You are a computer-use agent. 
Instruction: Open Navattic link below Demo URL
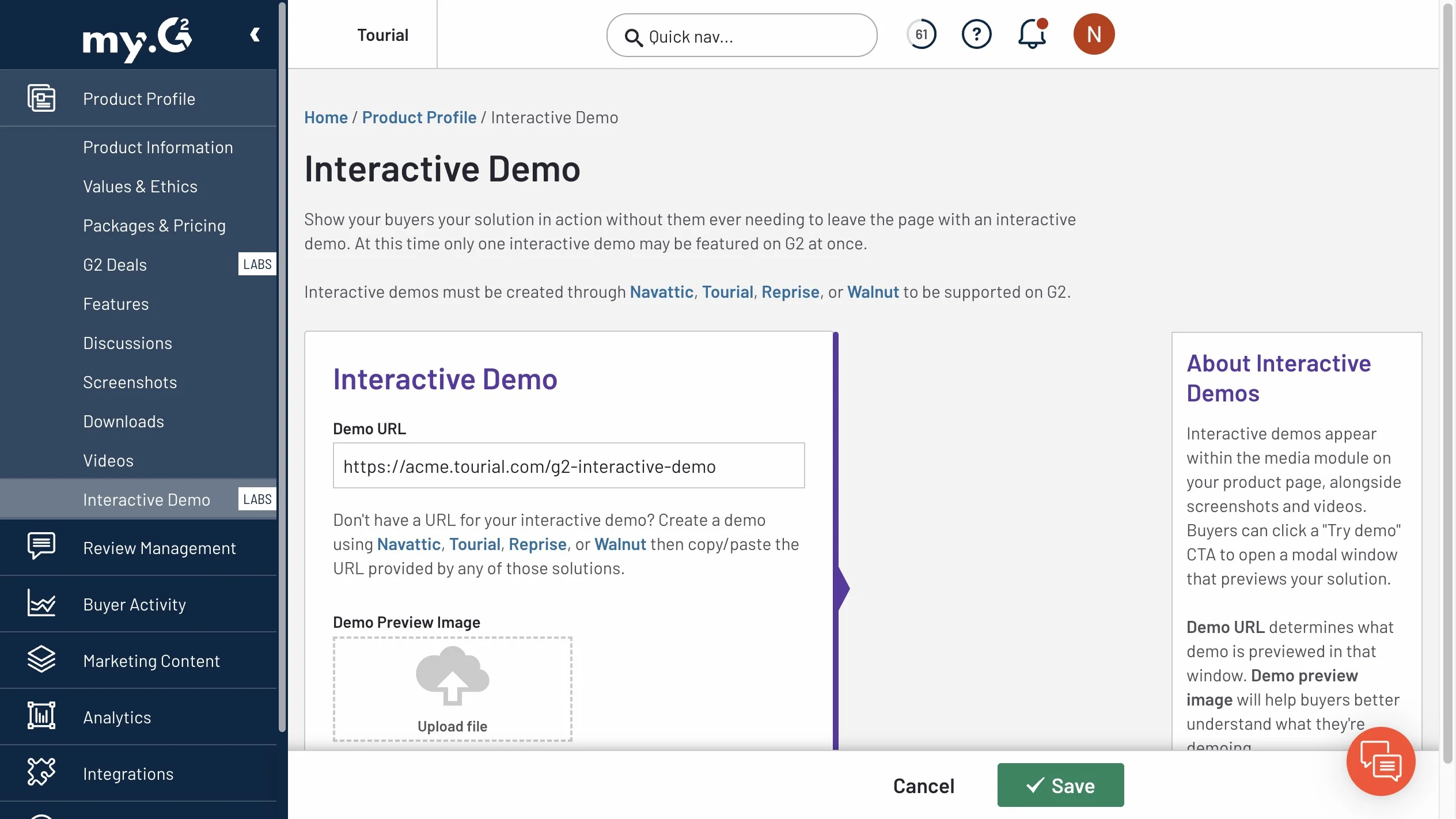pyautogui.click(x=409, y=544)
